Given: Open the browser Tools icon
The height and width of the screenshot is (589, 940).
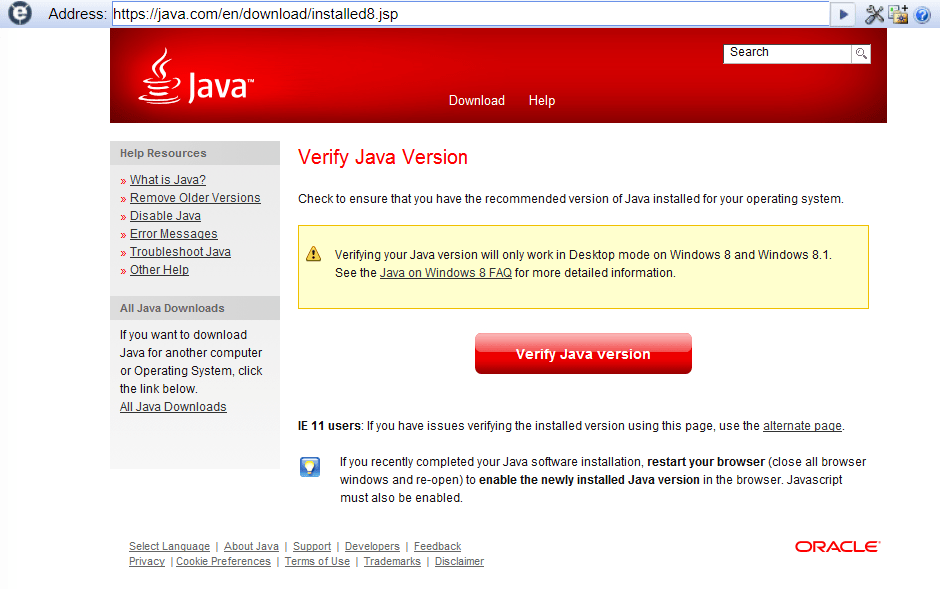Looking at the screenshot, I should point(873,14).
